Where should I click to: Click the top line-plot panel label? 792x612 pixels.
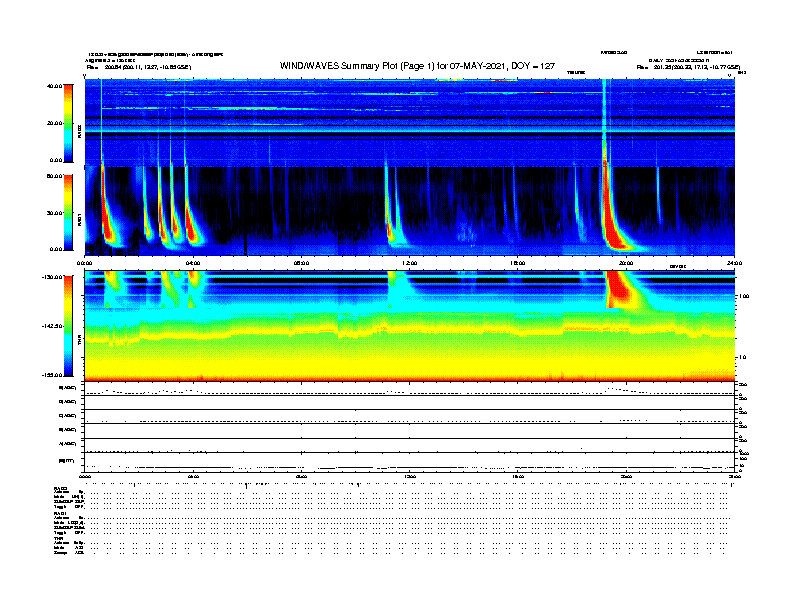tap(68, 388)
